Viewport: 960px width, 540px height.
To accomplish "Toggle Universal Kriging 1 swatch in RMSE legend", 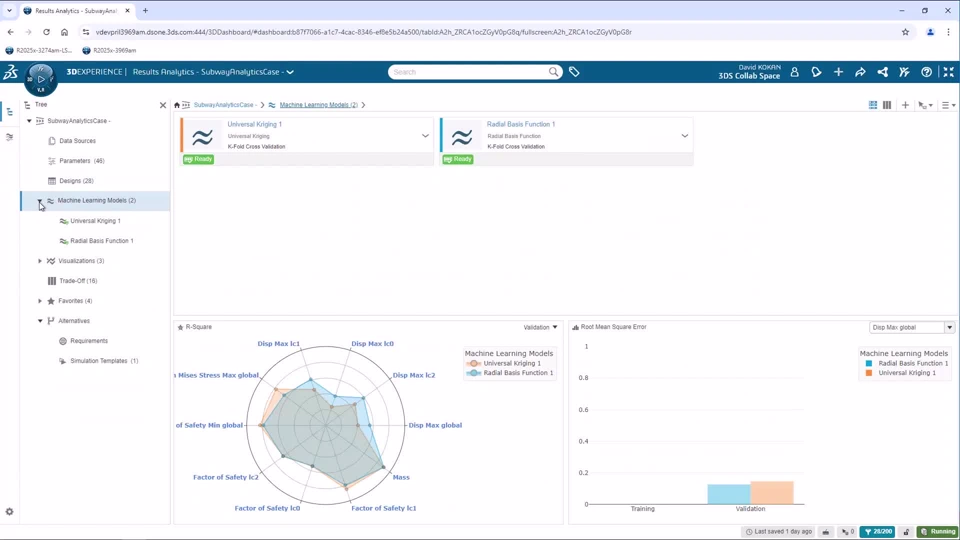I will [x=869, y=373].
